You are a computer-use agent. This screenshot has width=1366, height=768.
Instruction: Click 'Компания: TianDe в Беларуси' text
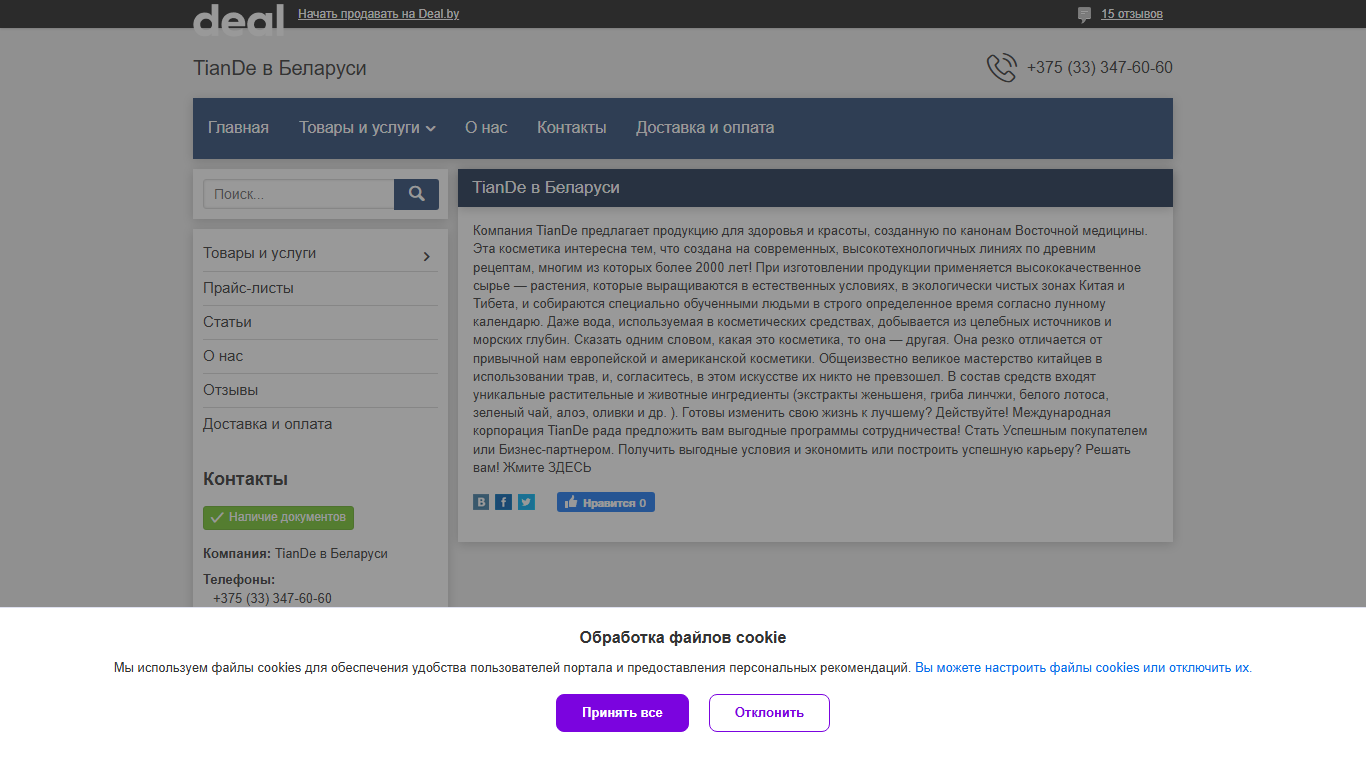[295, 553]
